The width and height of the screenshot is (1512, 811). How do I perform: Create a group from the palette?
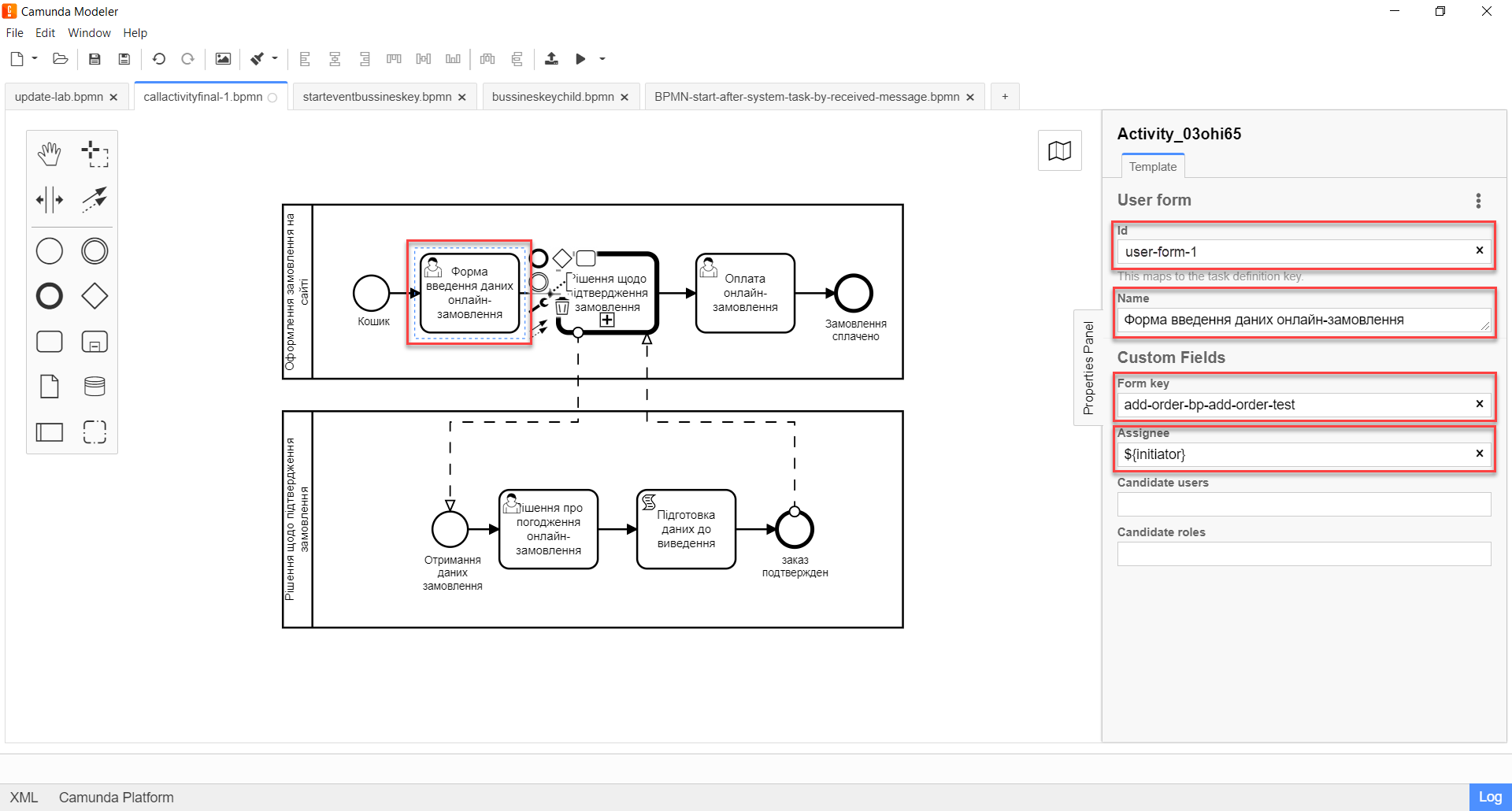(94, 431)
